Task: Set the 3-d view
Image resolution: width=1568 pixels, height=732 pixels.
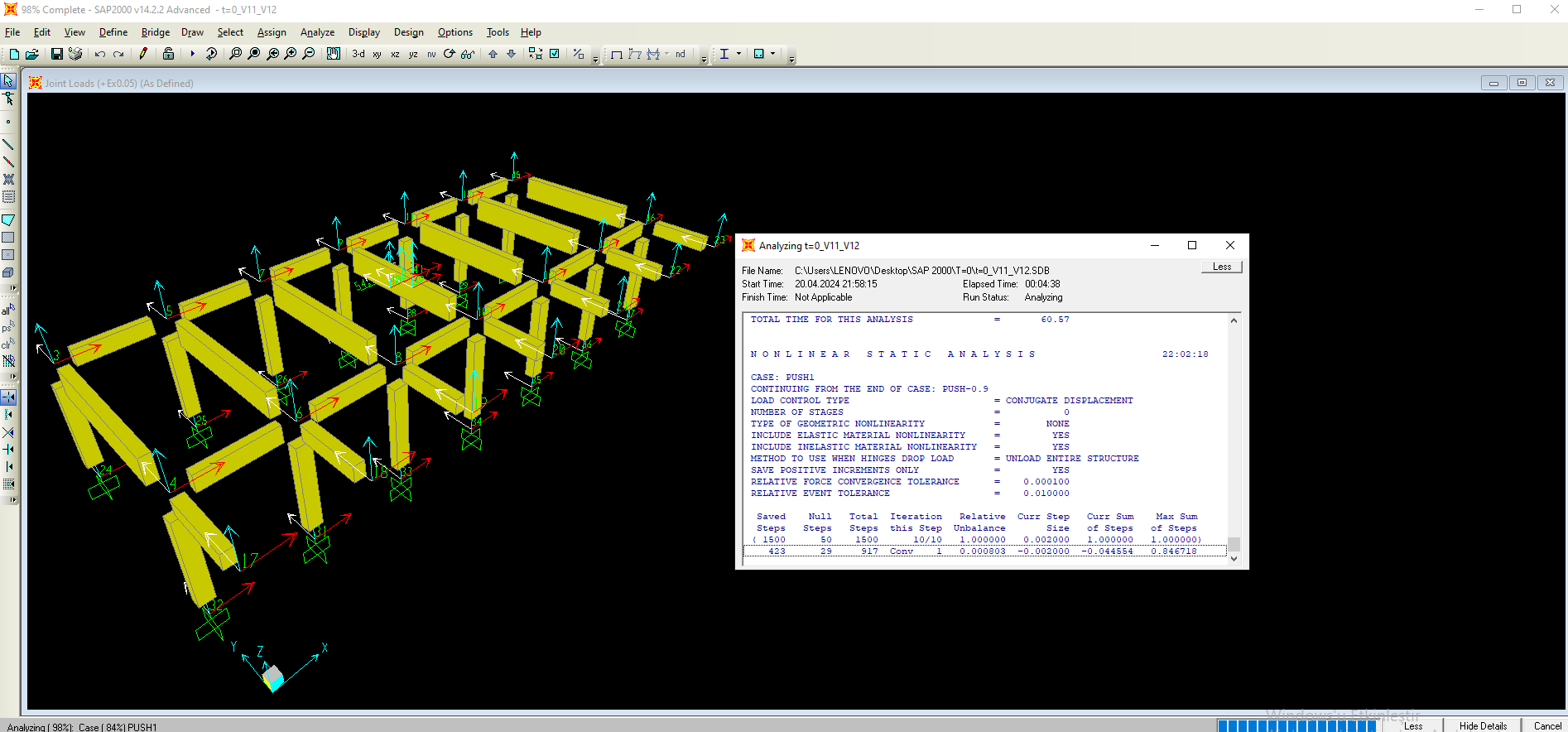Action: click(358, 54)
